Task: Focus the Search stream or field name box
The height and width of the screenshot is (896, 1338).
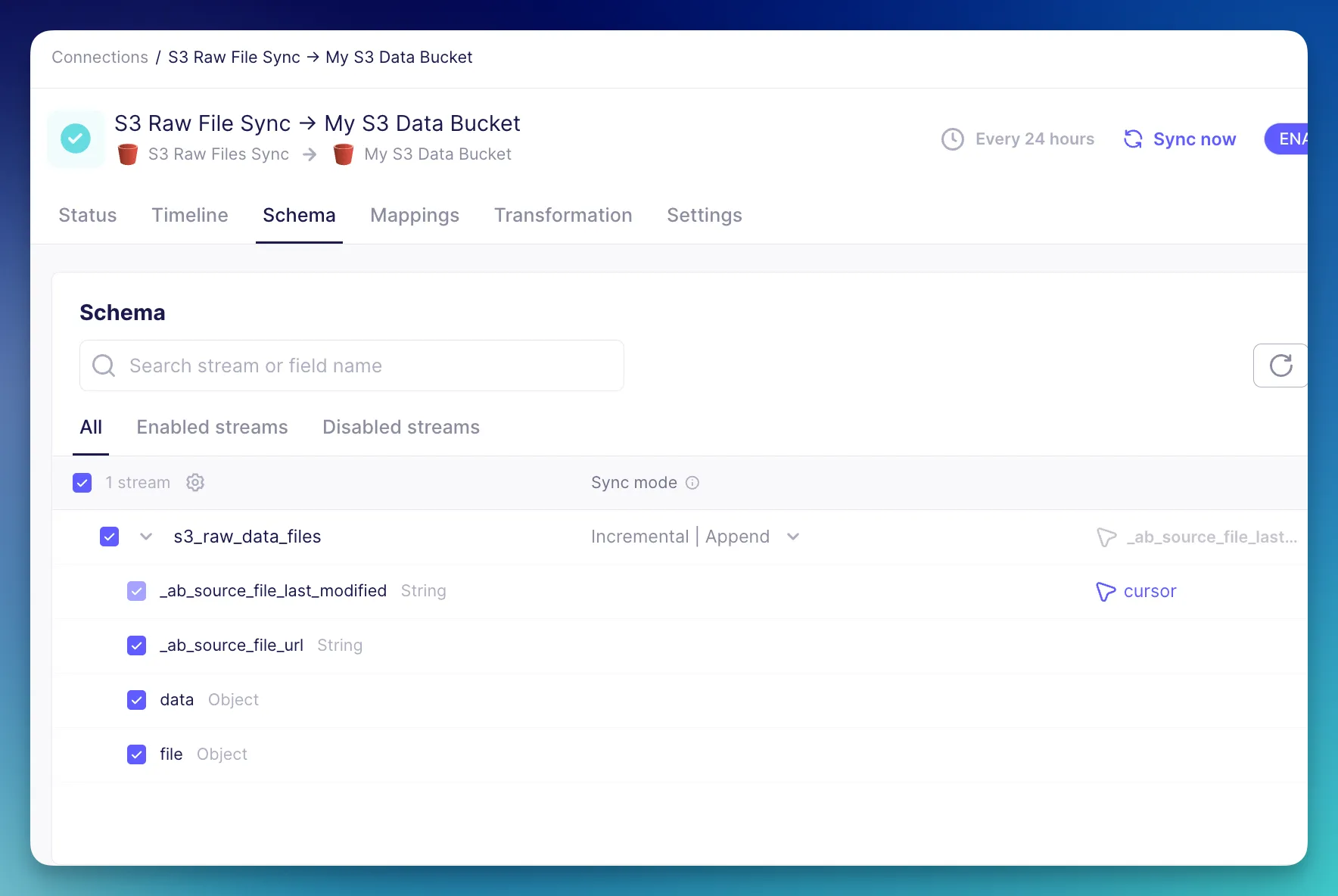Action: (x=352, y=366)
